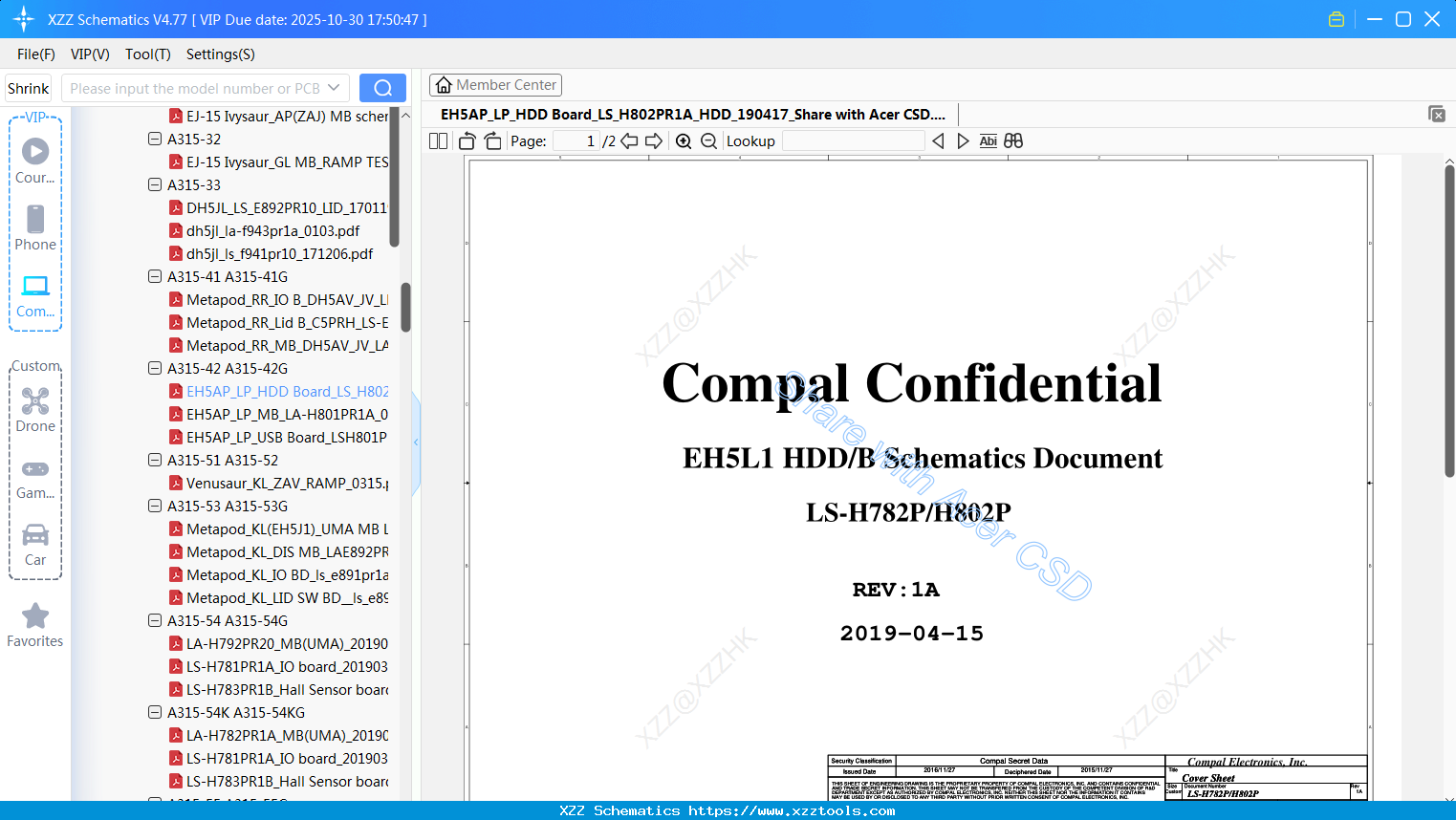Collapse the A315-54 A315-54G node
Viewport: 1456px width, 820px height.
point(155,620)
